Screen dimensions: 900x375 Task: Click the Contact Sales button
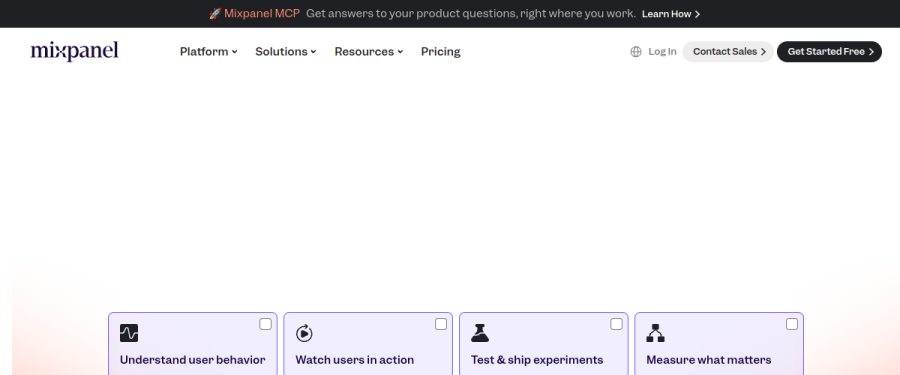tap(728, 52)
